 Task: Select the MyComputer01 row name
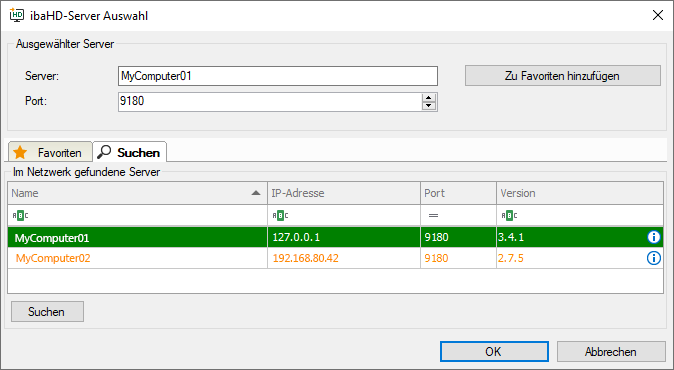[52, 238]
